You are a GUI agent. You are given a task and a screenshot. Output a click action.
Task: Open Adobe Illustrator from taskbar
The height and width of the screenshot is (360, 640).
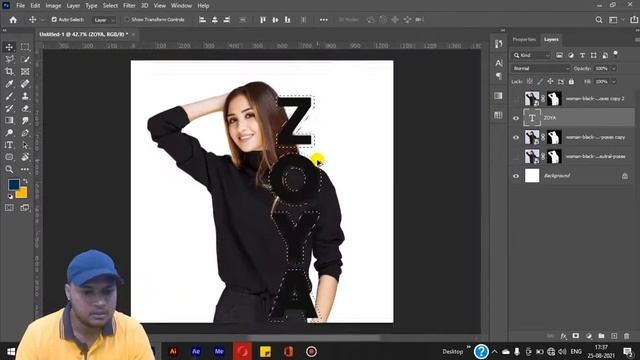click(x=173, y=351)
